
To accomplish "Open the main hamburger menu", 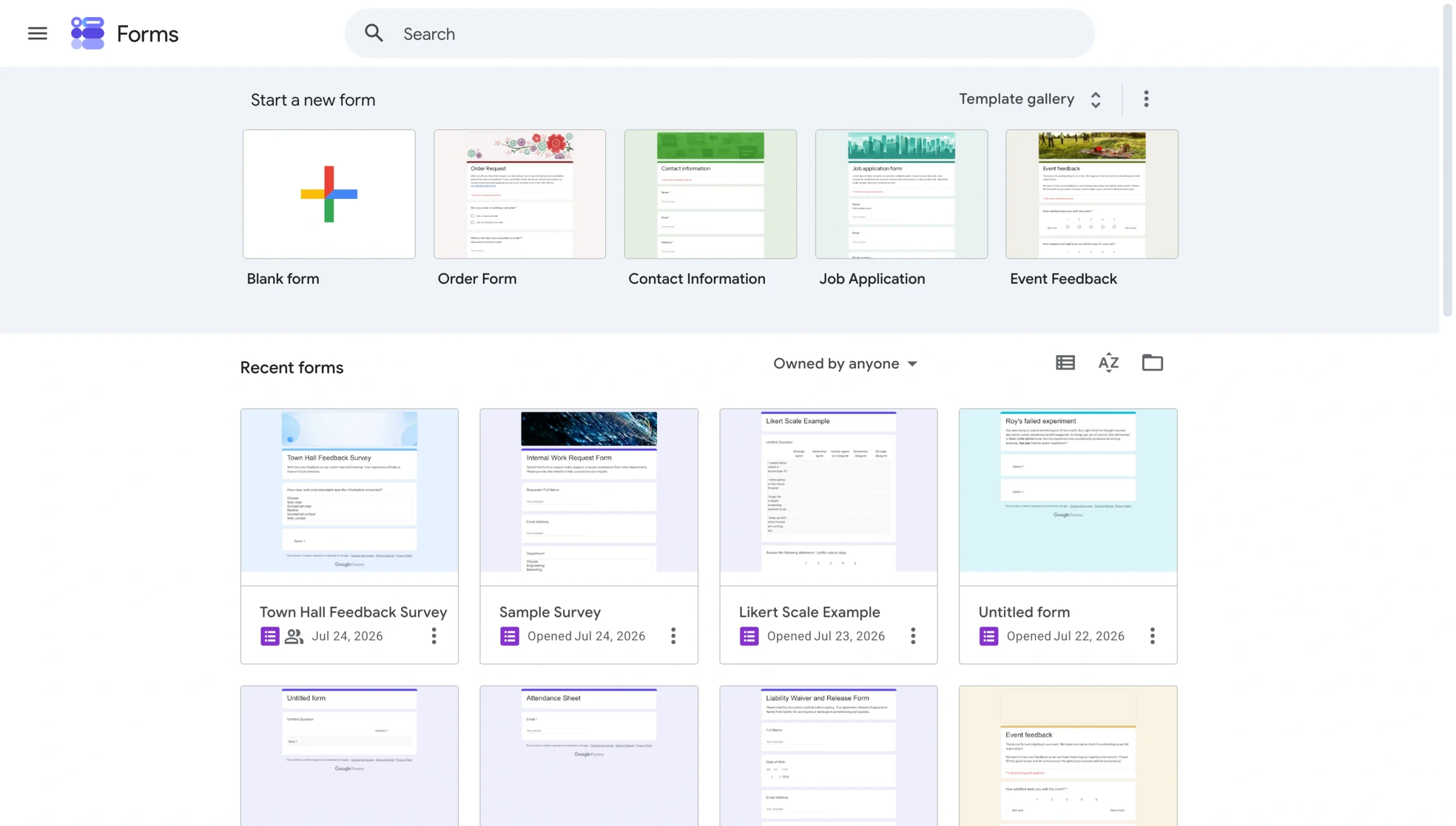I will click(x=38, y=34).
